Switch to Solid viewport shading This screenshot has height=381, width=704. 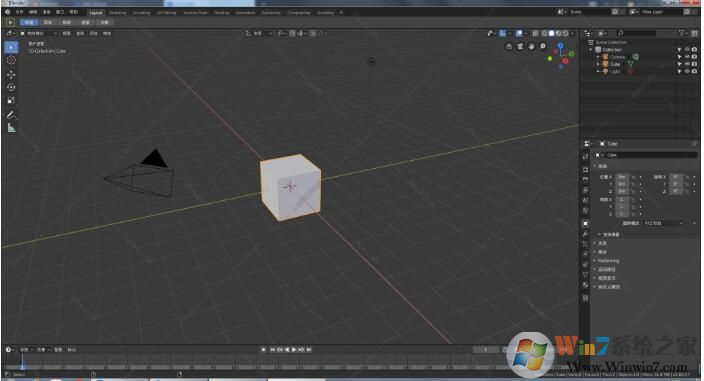[551, 33]
